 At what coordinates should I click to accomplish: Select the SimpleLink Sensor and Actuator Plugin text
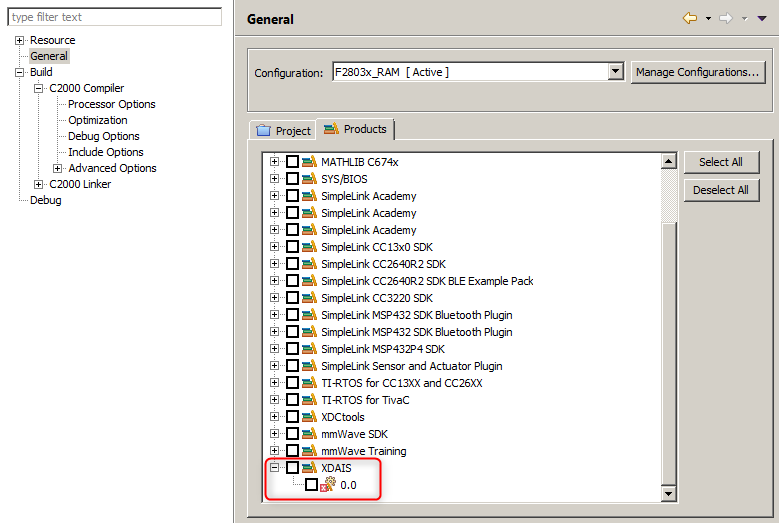tap(412, 366)
